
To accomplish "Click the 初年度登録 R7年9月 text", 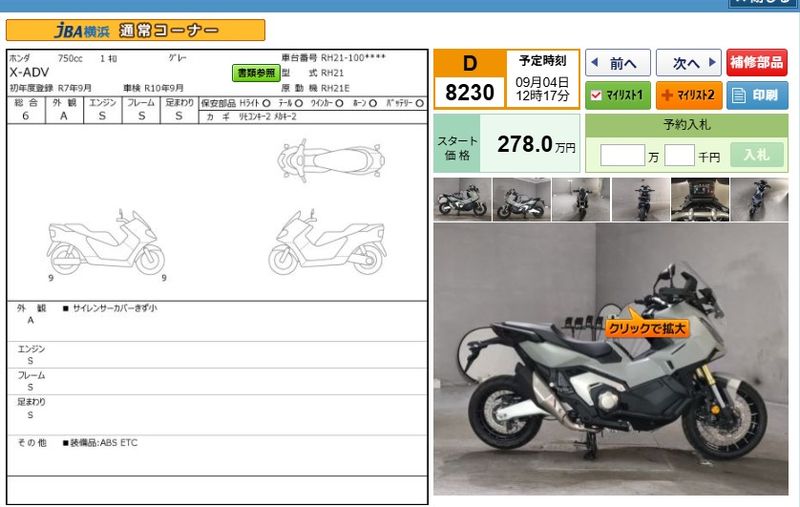I will click(51, 88).
